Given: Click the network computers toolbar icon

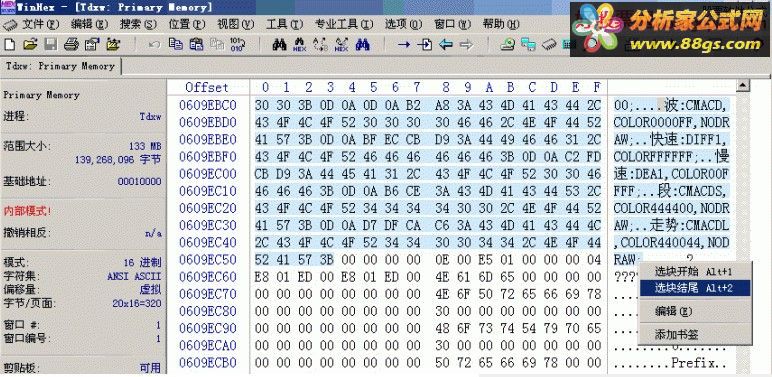Looking at the screenshot, I should [x=528, y=45].
